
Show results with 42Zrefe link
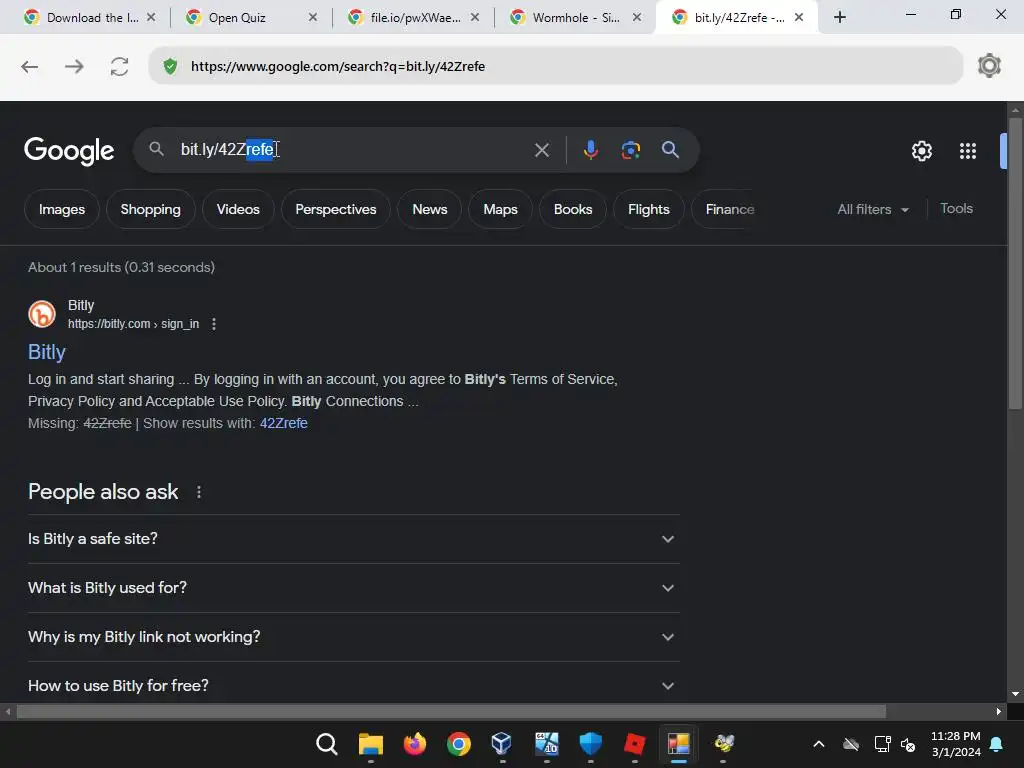(x=283, y=423)
